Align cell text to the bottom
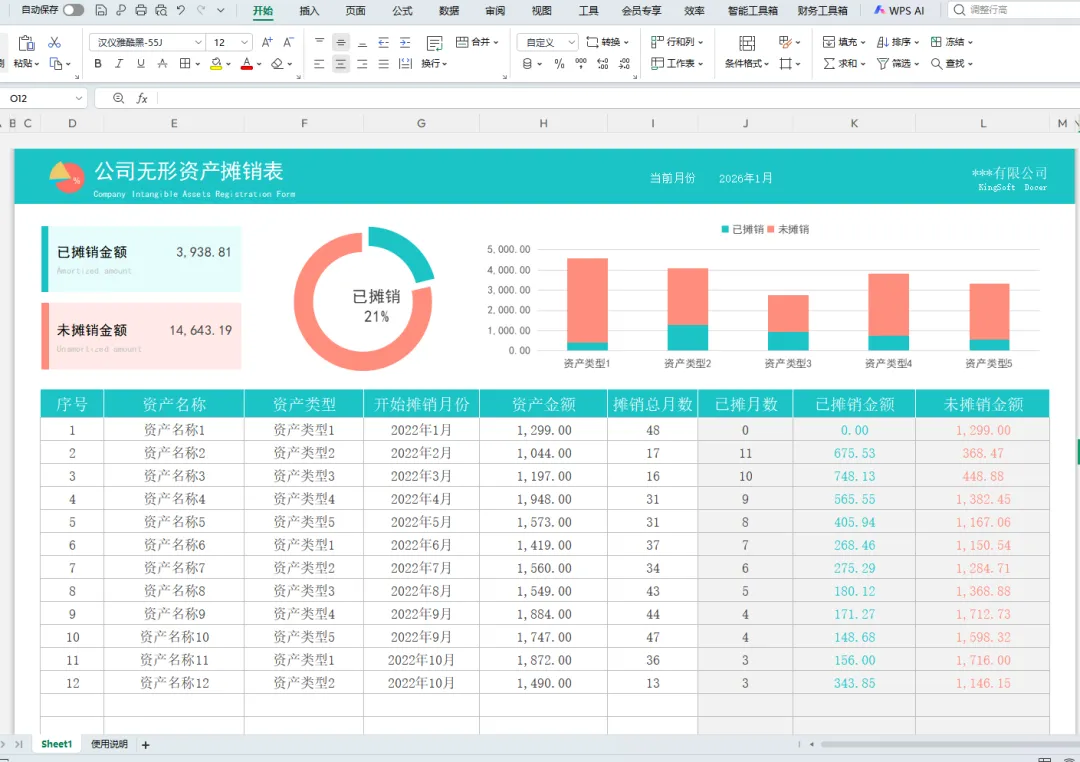The height and width of the screenshot is (762, 1080). [x=362, y=42]
